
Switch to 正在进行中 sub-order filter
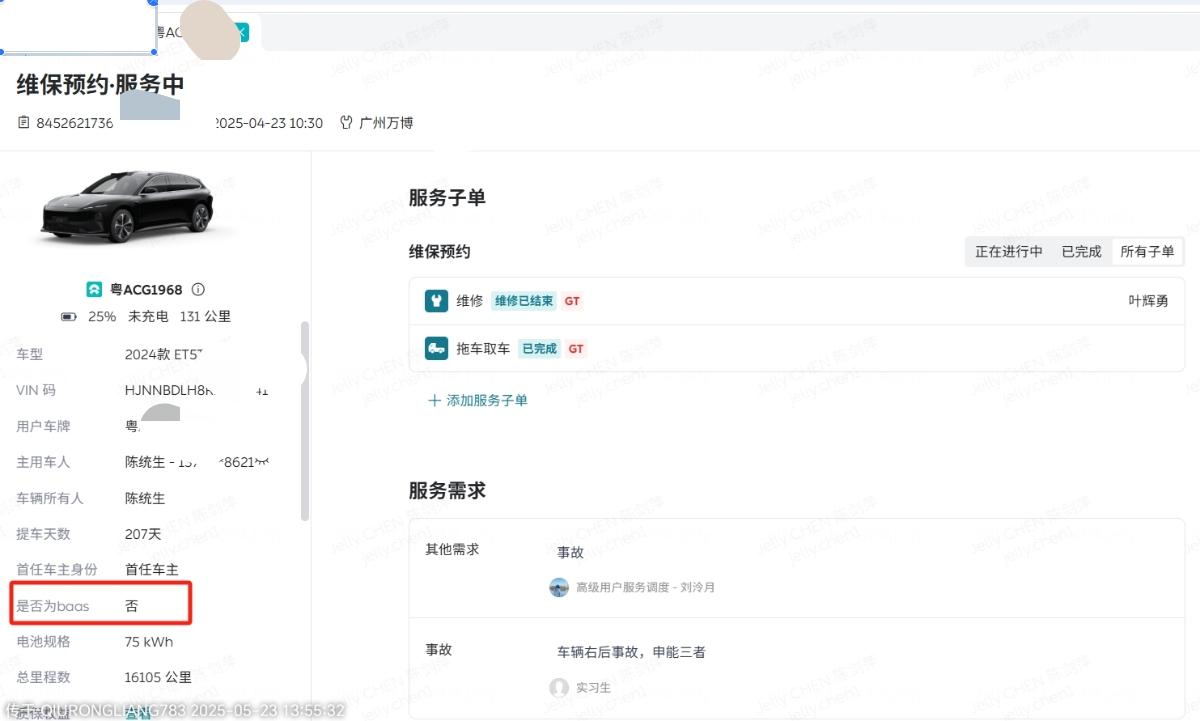1009,251
